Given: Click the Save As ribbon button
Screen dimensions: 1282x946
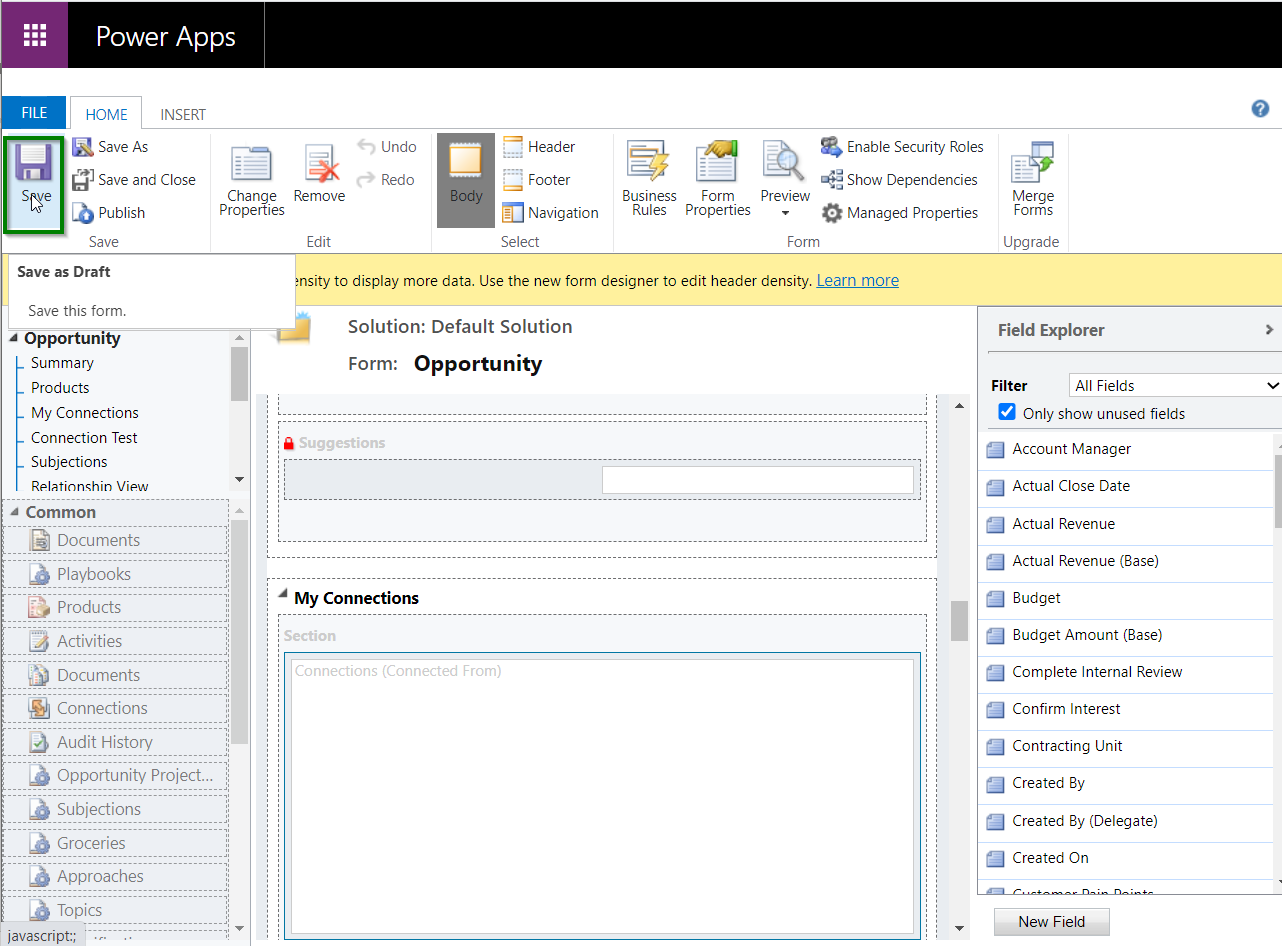Looking at the screenshot, I should click(110, 147).
